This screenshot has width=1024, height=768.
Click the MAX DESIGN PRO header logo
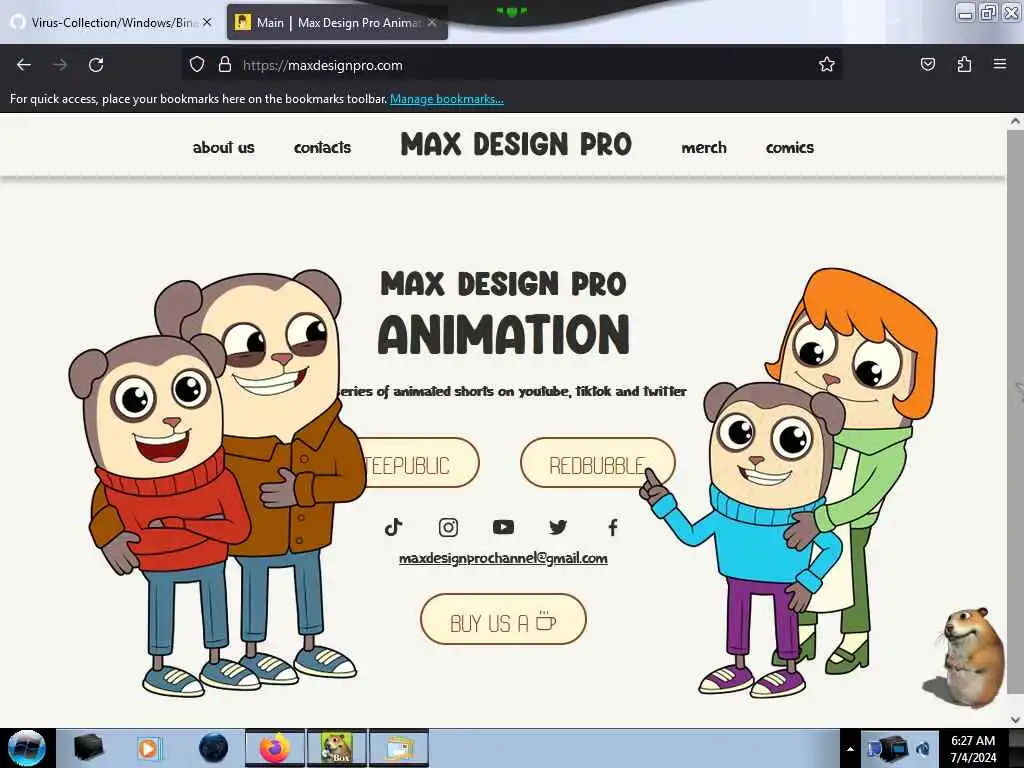click(x=516, y=144)
